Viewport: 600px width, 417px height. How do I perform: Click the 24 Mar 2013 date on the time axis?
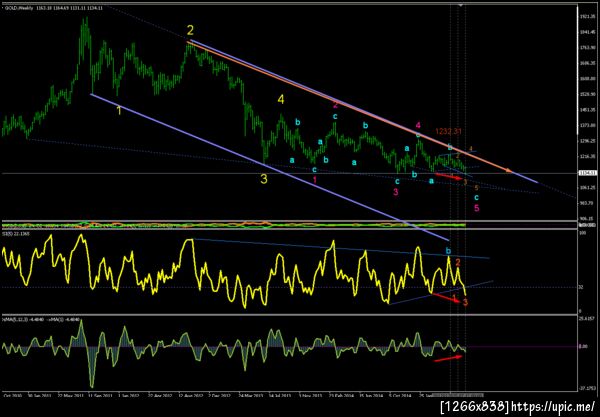(249, 396)
